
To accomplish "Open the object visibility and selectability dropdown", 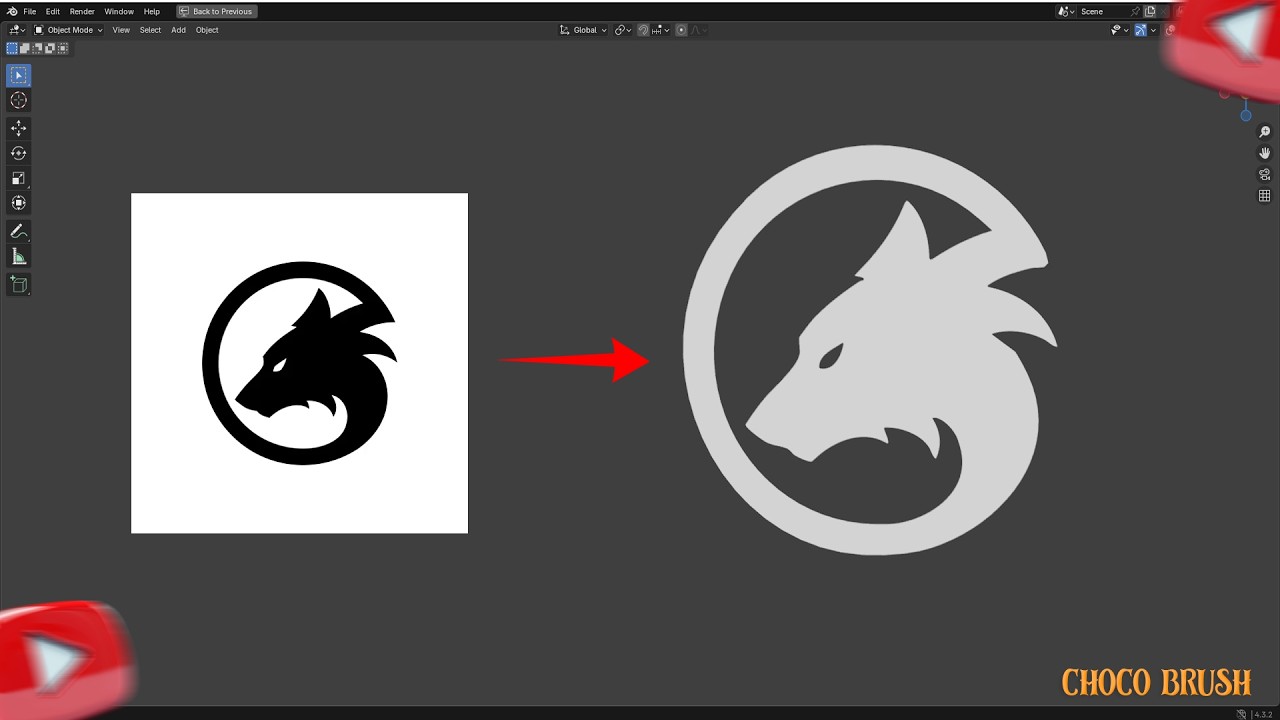I will pos(1120,30).
